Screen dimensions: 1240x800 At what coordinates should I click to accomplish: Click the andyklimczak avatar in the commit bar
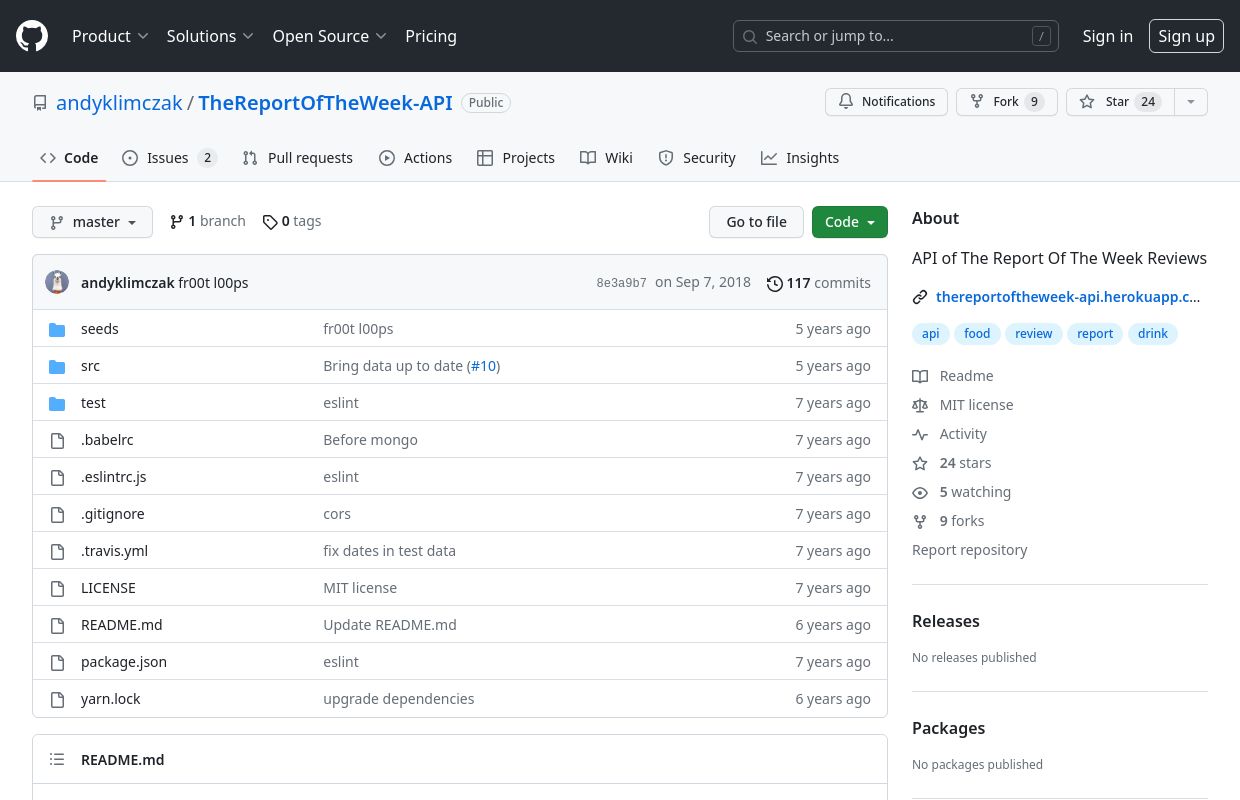tap(57, 282)
